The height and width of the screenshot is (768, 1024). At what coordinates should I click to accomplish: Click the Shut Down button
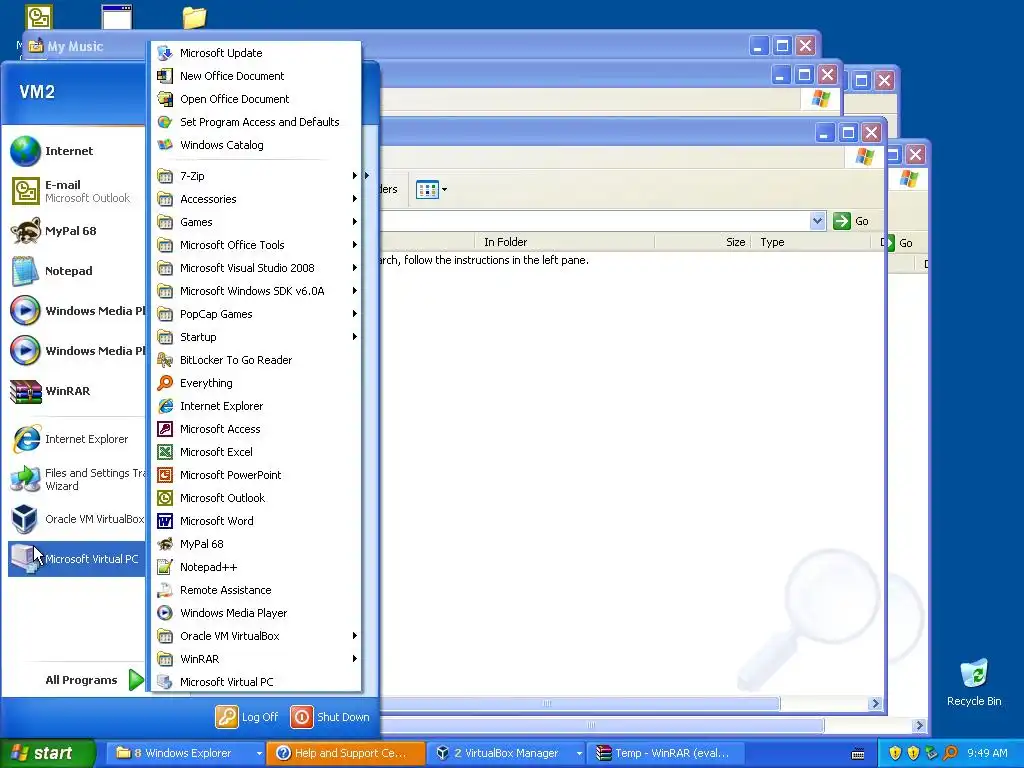click(x=330, y=717)
